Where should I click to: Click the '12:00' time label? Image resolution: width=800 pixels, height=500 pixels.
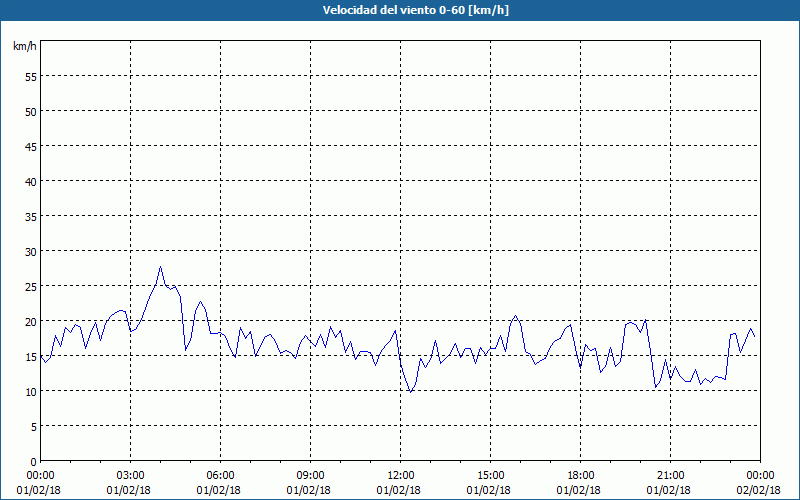tap(401, 476)
